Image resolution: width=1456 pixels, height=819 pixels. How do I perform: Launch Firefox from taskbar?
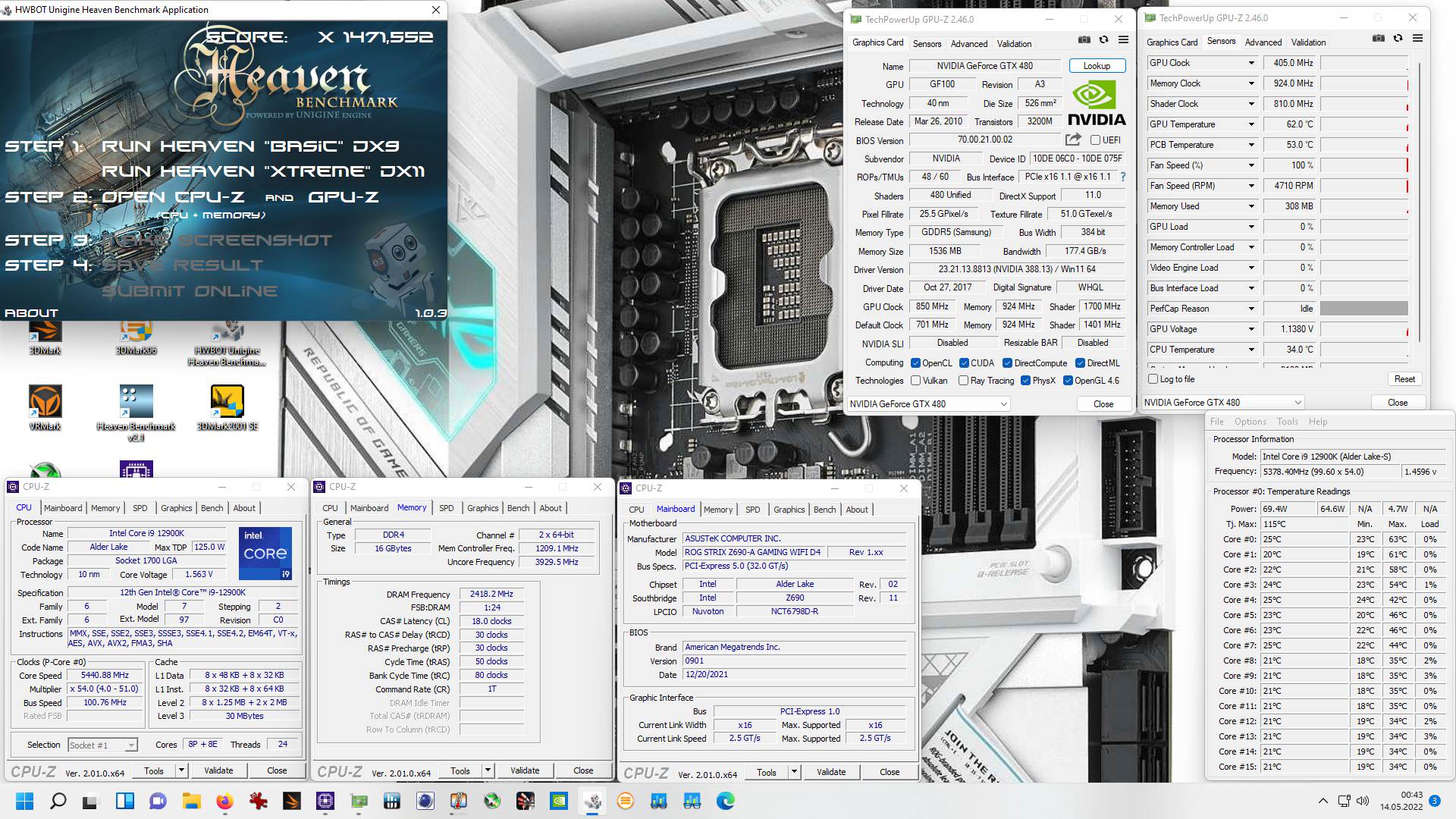[x=224, y=801]
